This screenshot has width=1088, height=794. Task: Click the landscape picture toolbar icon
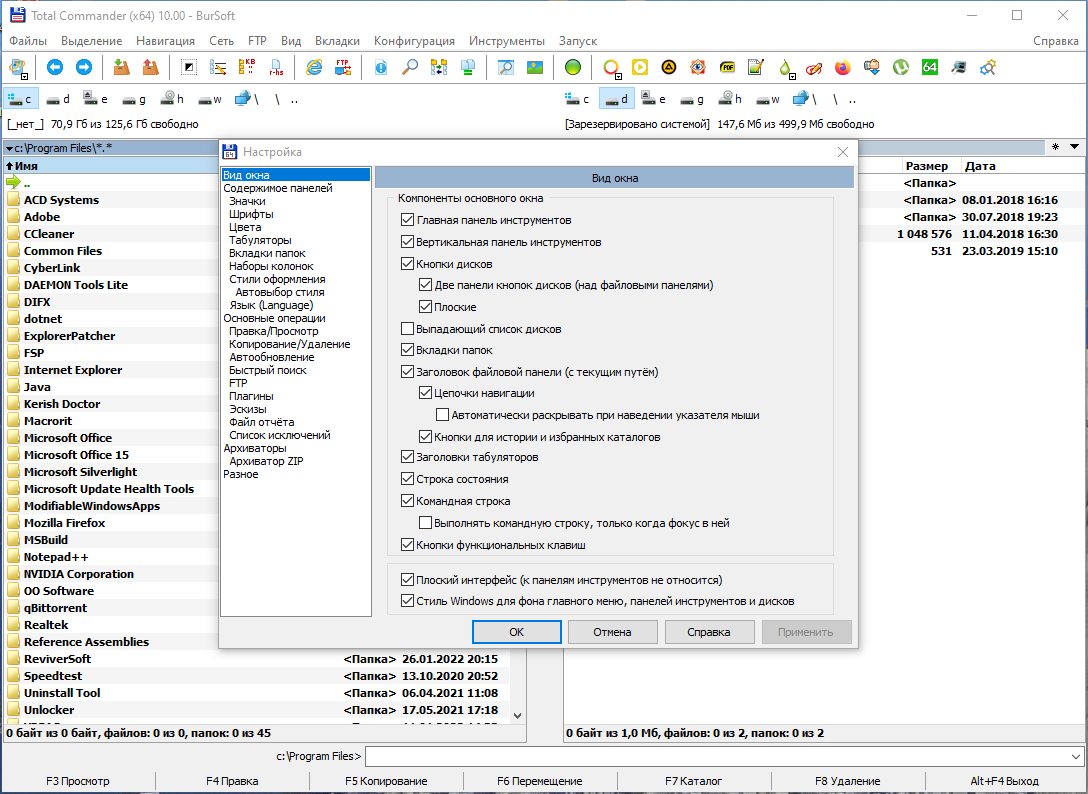click(x=534, y=67)
